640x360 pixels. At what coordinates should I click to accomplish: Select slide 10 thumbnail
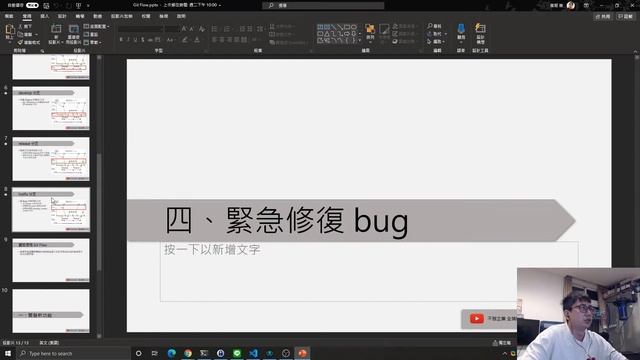tap(51, 311)
